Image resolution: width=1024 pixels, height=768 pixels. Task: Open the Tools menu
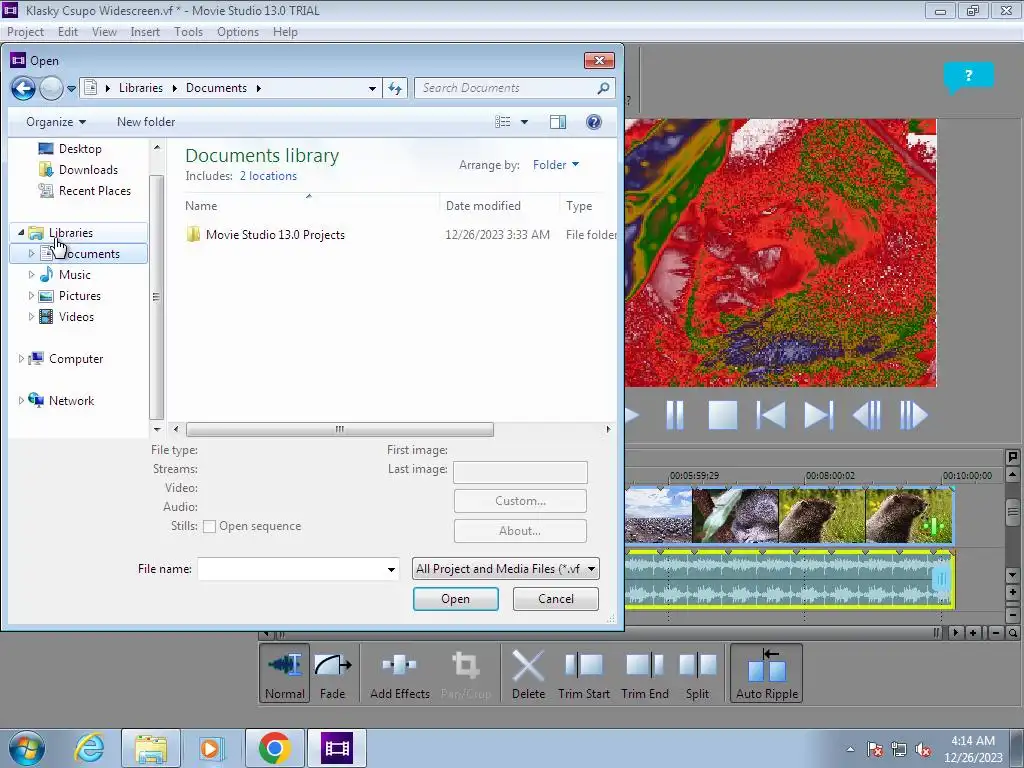(x=188, y=32)
